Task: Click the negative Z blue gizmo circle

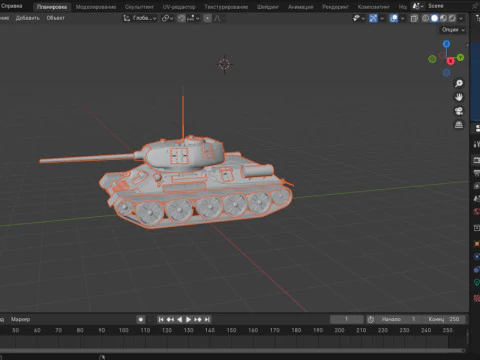Action: point(446,72)
